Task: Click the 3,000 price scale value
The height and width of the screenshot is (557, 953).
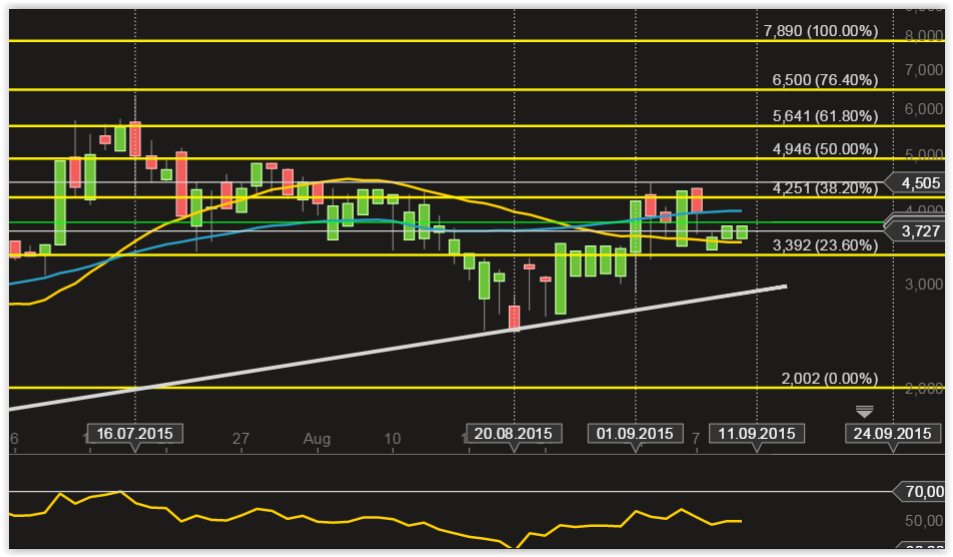Action: click(924, 285)
